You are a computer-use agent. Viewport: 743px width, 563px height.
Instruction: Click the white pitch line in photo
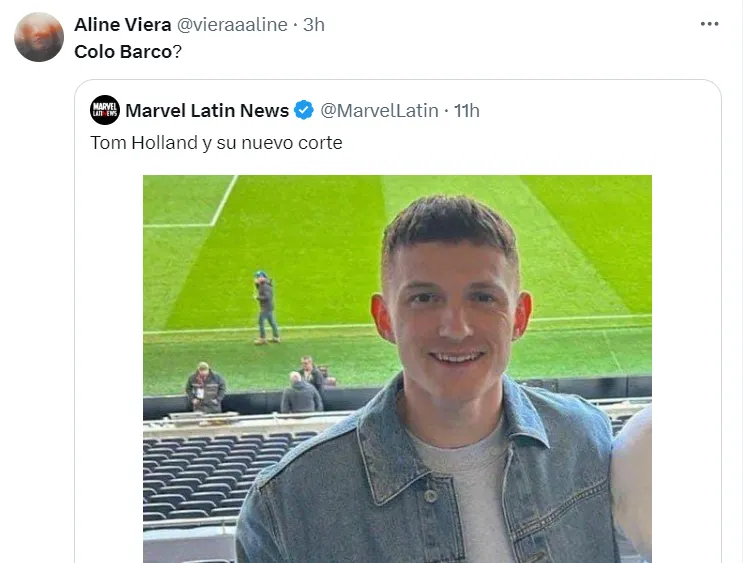point(223,201)
